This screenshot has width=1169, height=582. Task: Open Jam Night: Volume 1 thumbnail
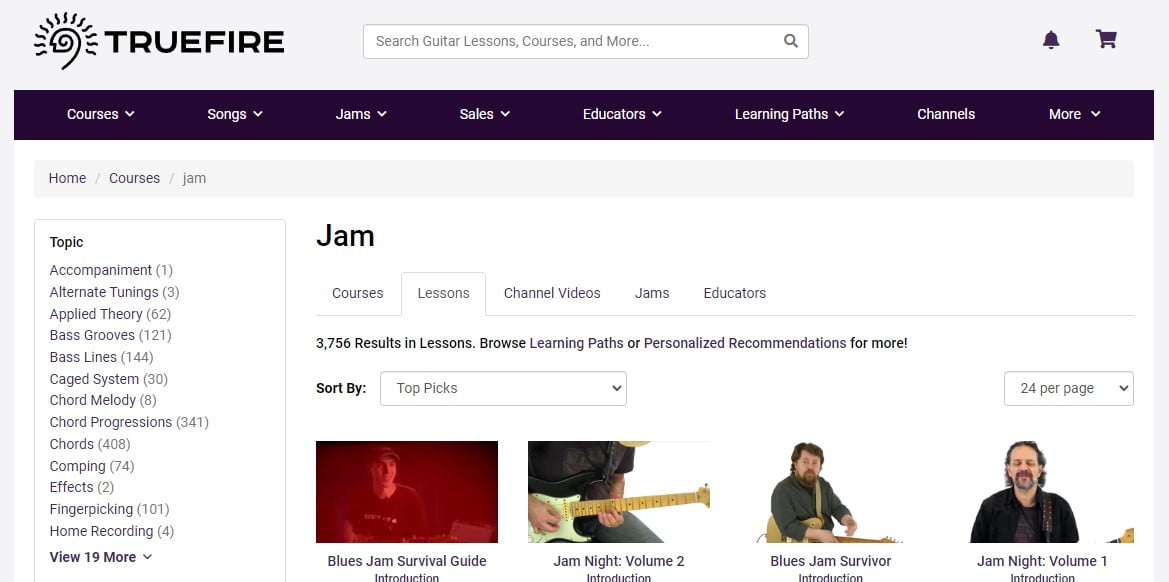click(1042, 492)
